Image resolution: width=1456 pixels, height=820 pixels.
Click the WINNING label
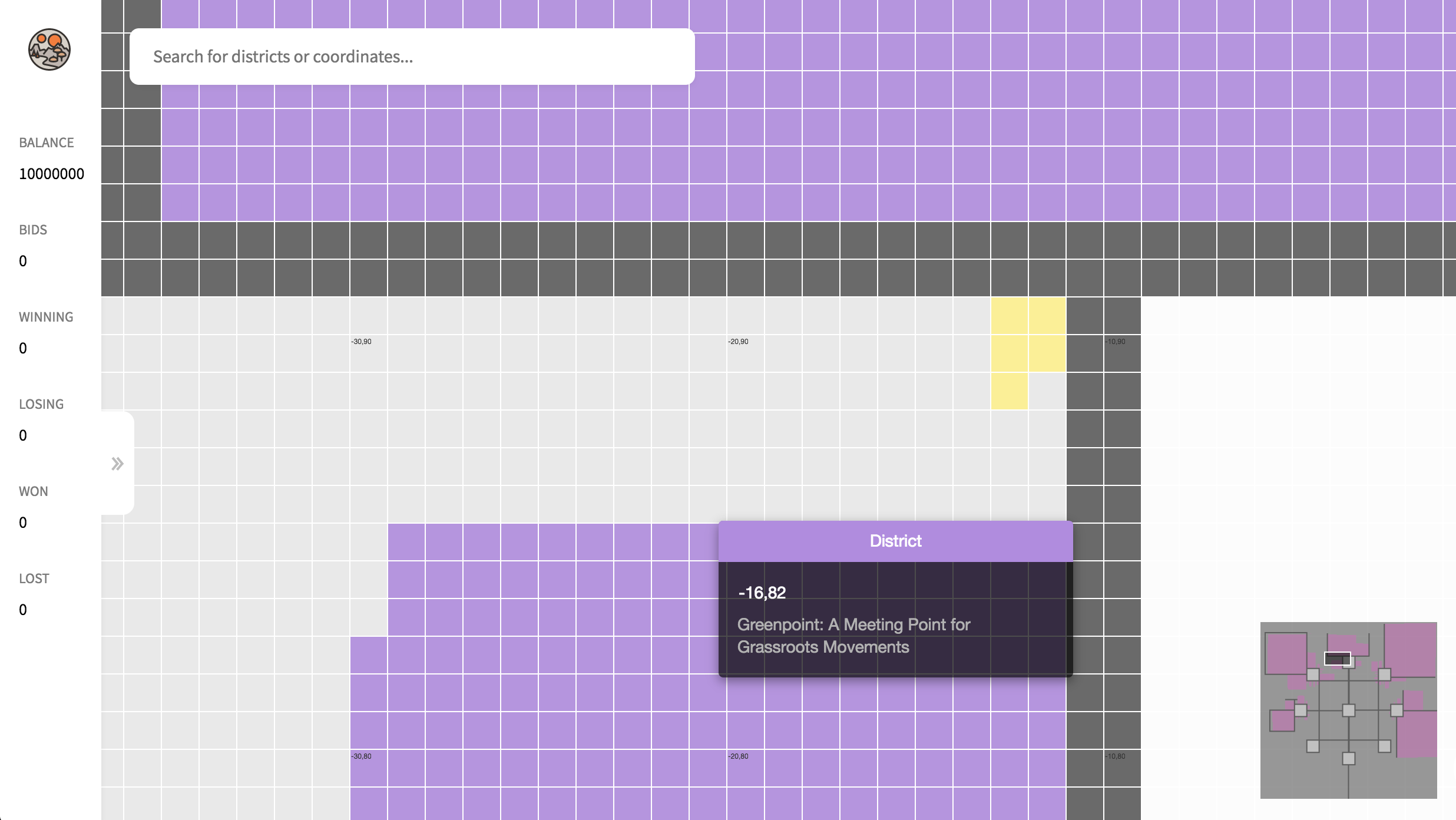[x=46, y=317]
